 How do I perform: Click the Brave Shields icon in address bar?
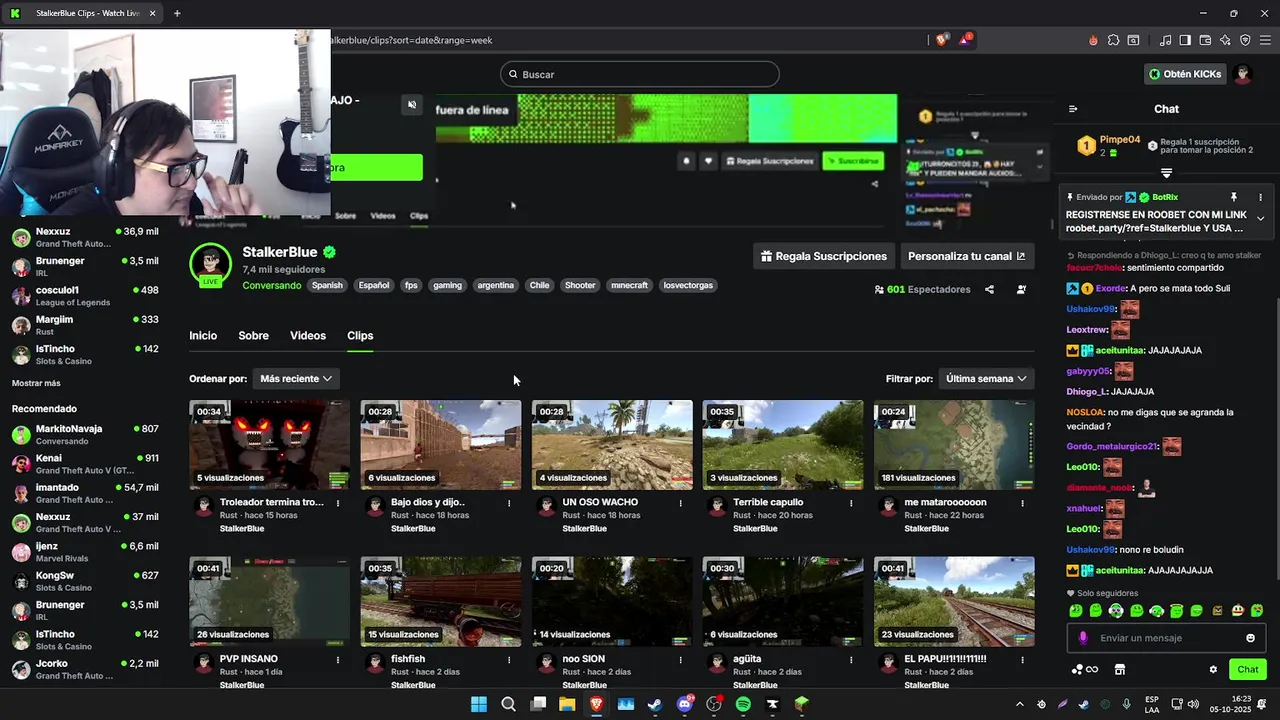pos(943,40)
